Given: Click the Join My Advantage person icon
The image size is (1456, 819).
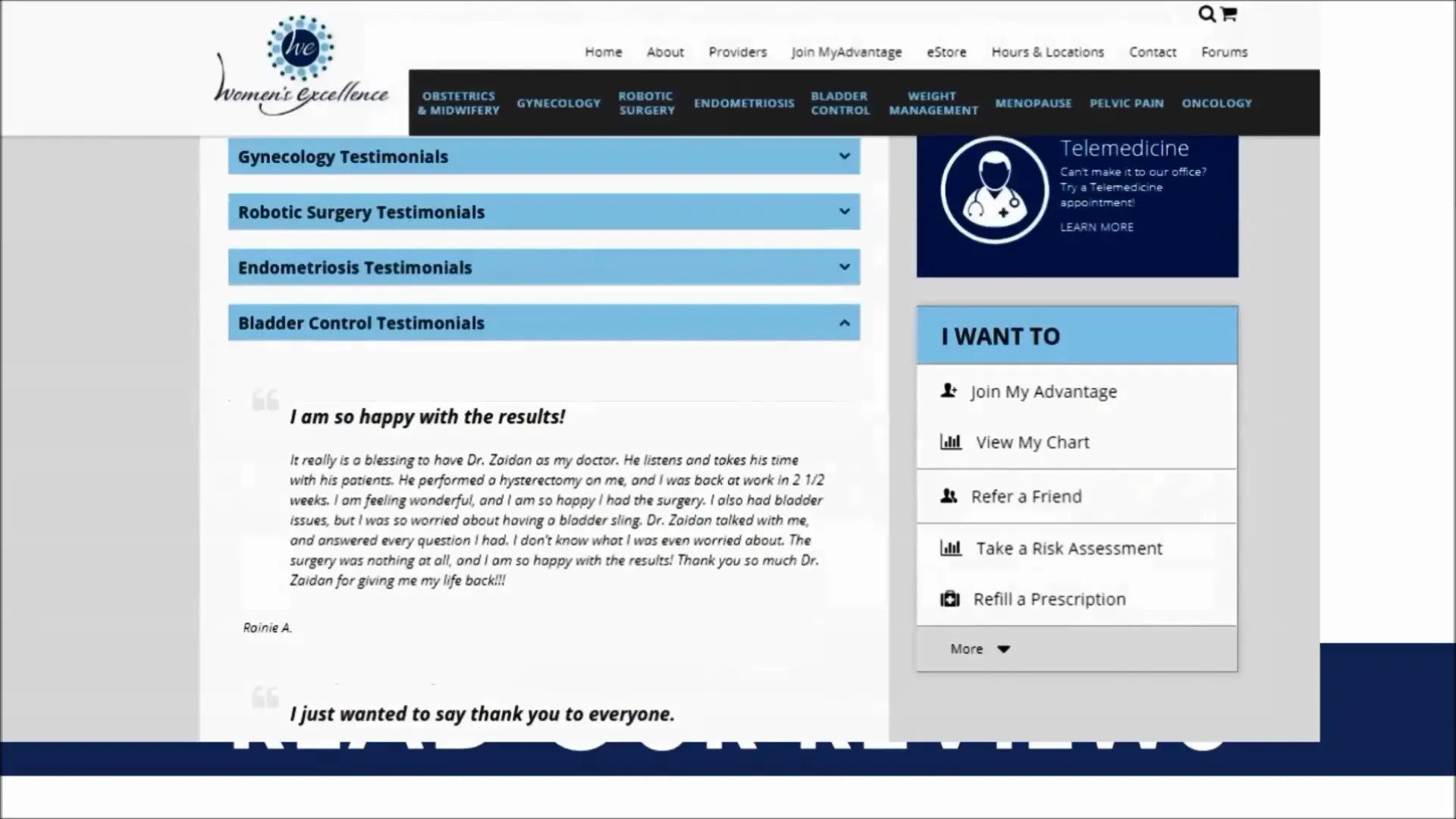Looking at the screenshot, I should point(949,391).
